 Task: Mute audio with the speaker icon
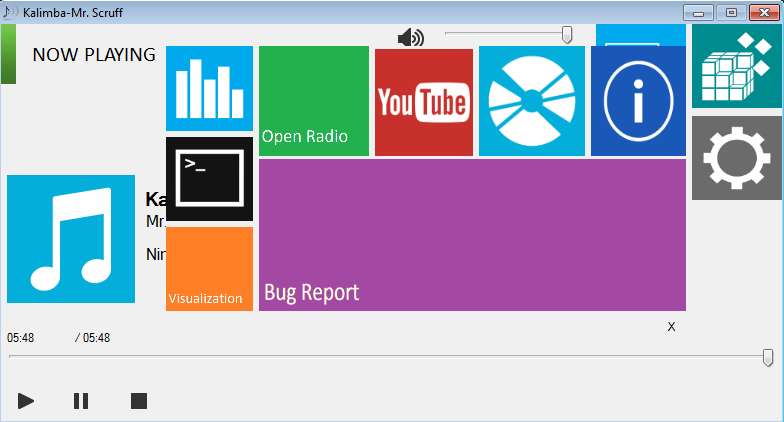(x=410, y=38)
